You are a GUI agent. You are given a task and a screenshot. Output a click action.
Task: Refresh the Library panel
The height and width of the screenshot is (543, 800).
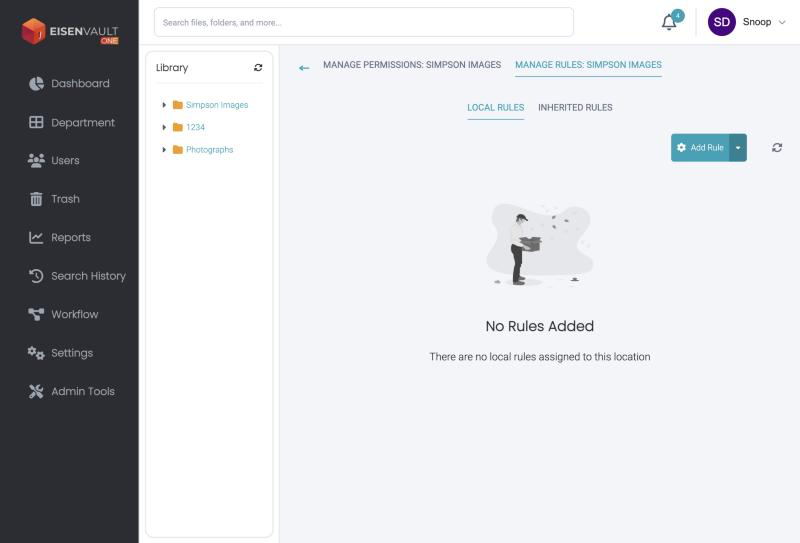coord(258,68)
